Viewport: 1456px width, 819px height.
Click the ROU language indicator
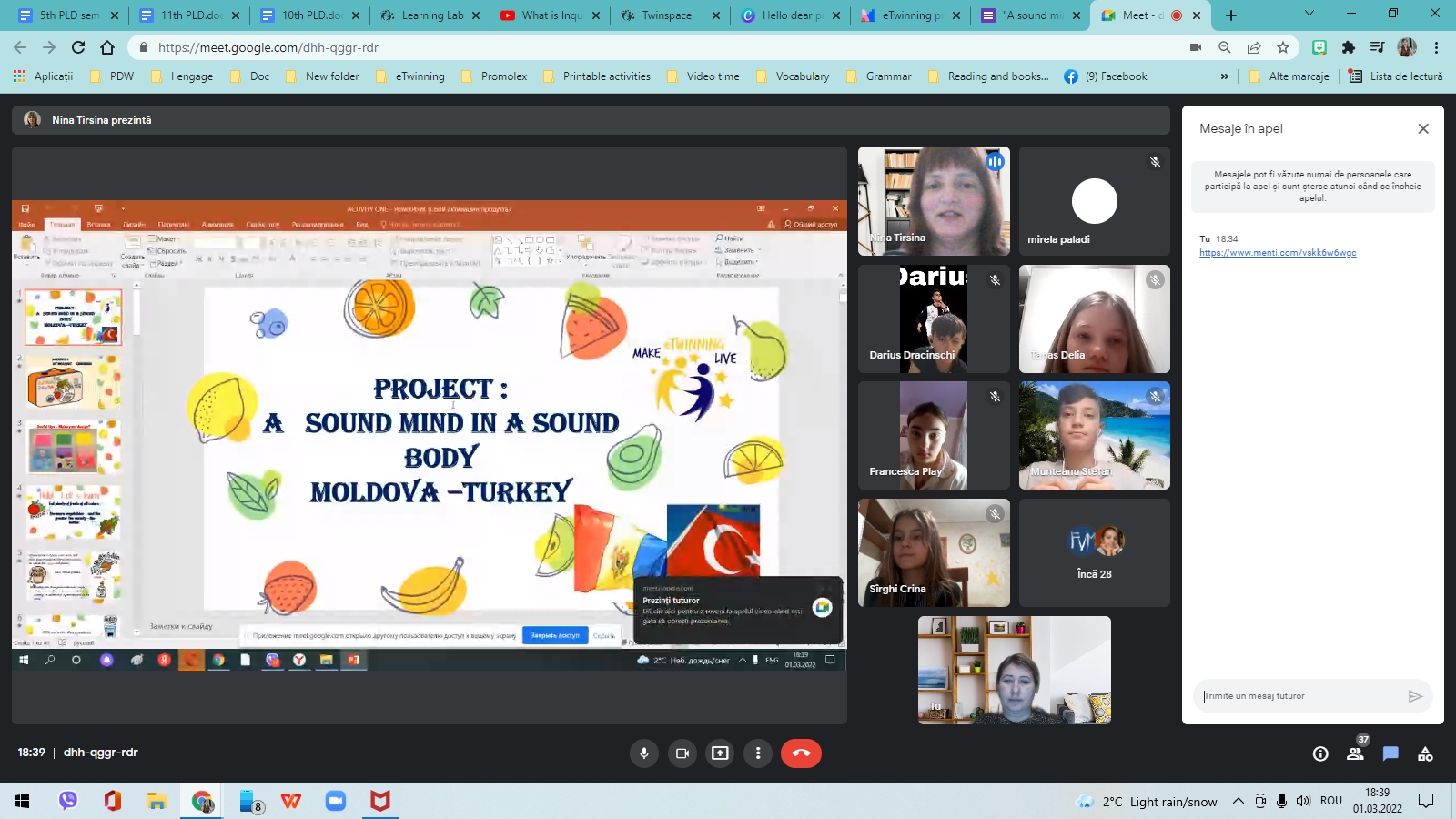click(x=1331, y=801)
